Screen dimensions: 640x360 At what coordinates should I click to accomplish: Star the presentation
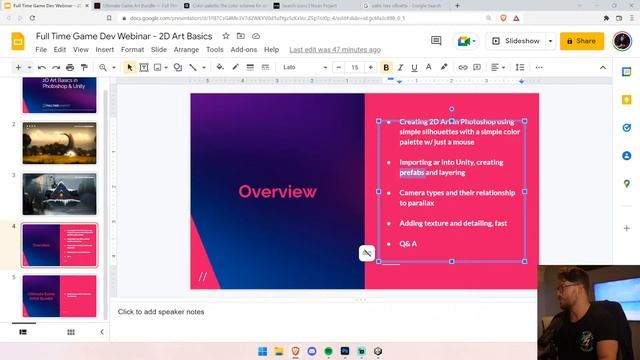[x=226, y=36]
